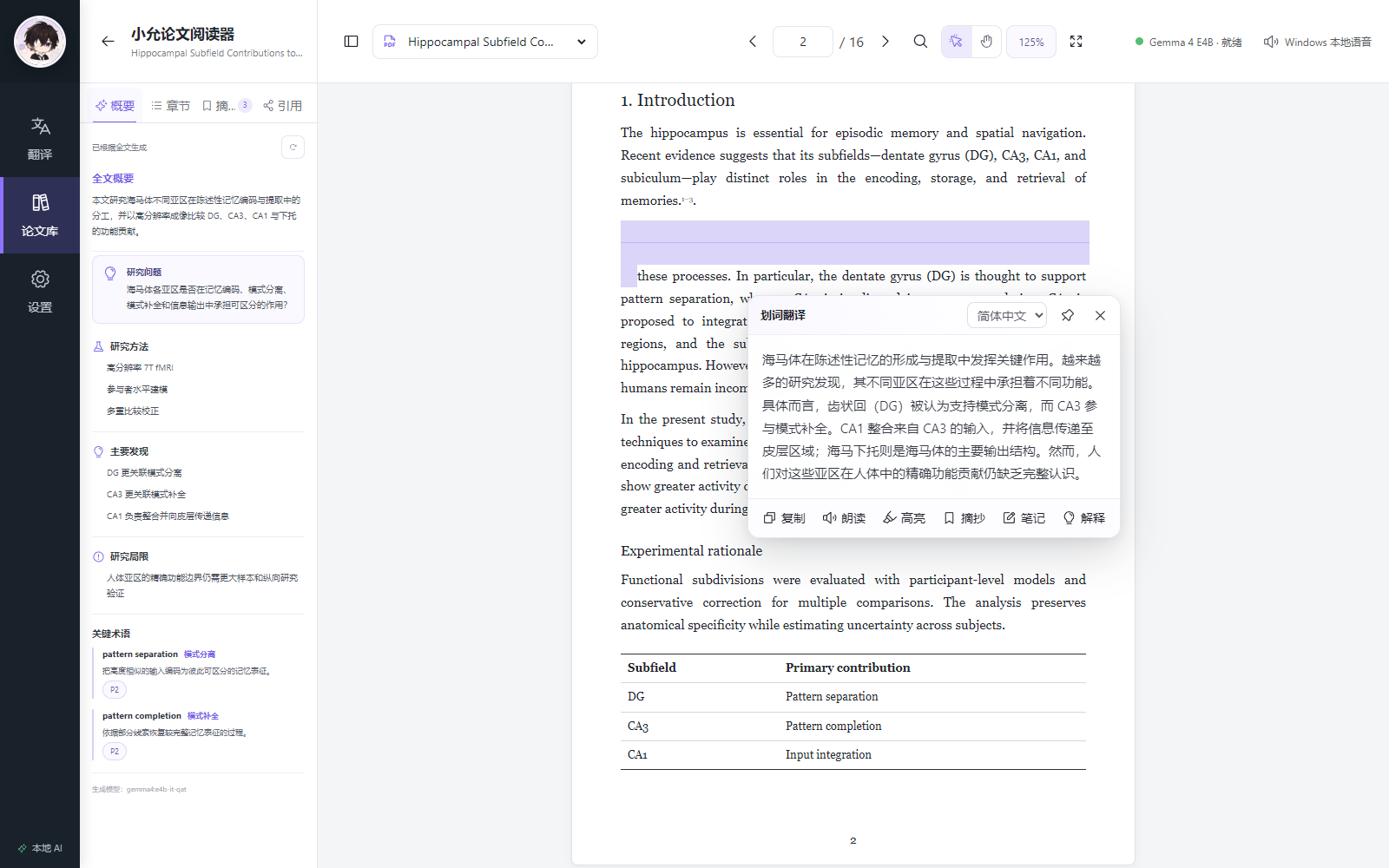
Task: Go back with the left arrow icon
Action: 108,42
